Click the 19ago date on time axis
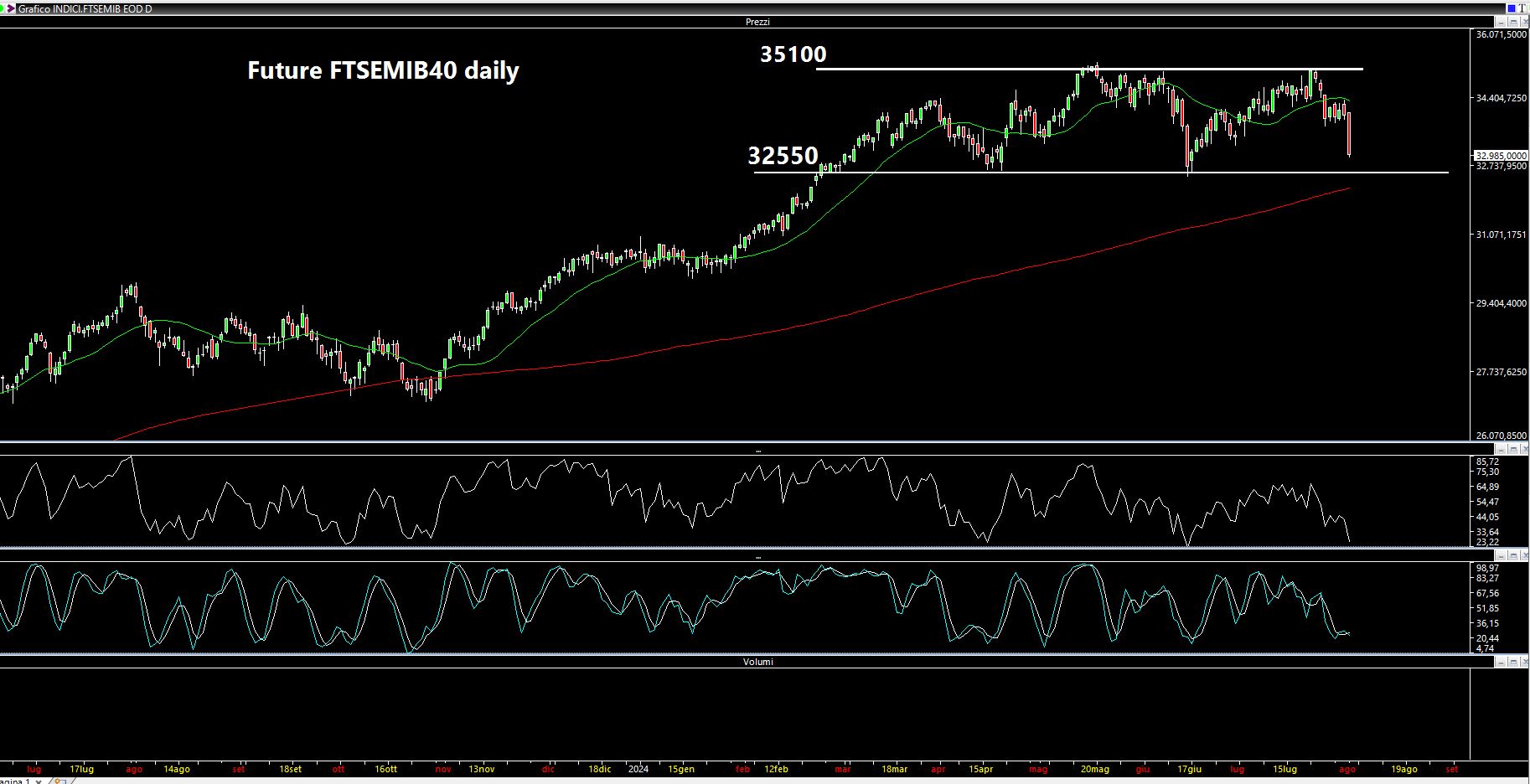1530x784 pixels. (1404, 769)
